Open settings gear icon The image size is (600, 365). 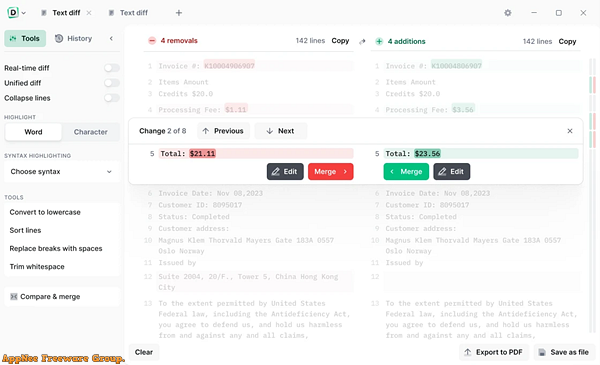point(507,13)
